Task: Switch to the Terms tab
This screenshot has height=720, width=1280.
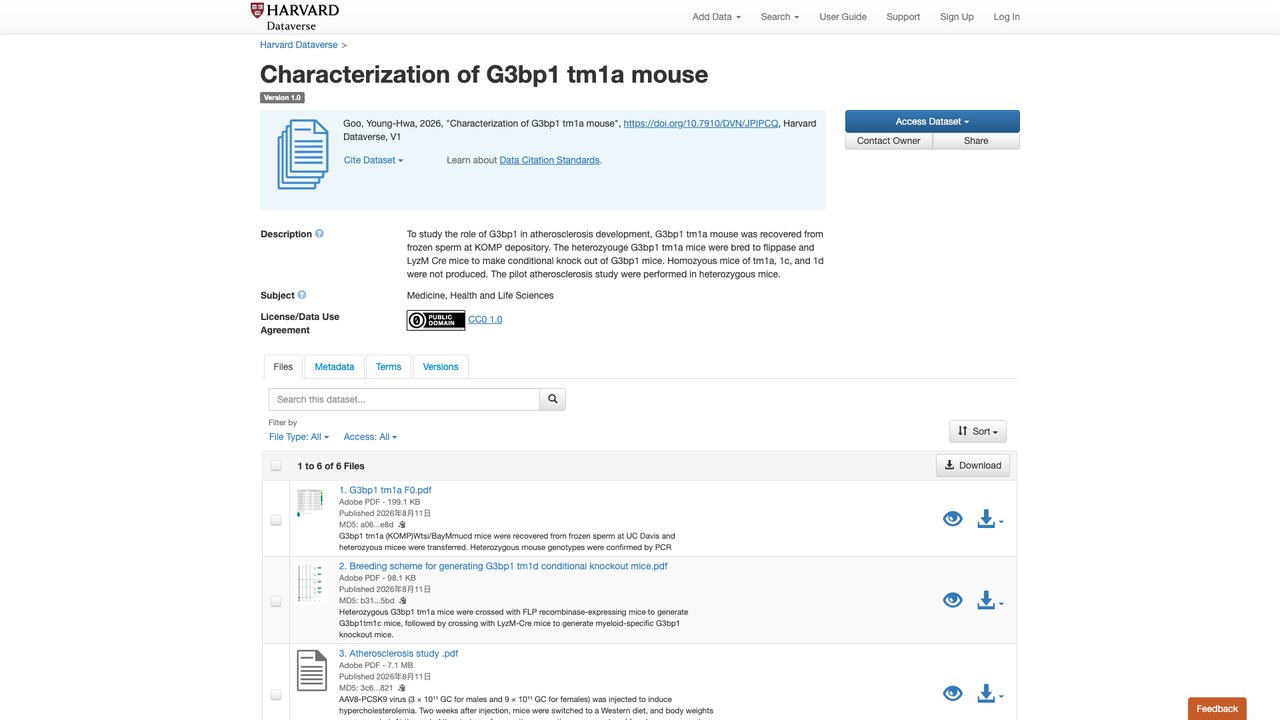Action: tap(389, 367)
